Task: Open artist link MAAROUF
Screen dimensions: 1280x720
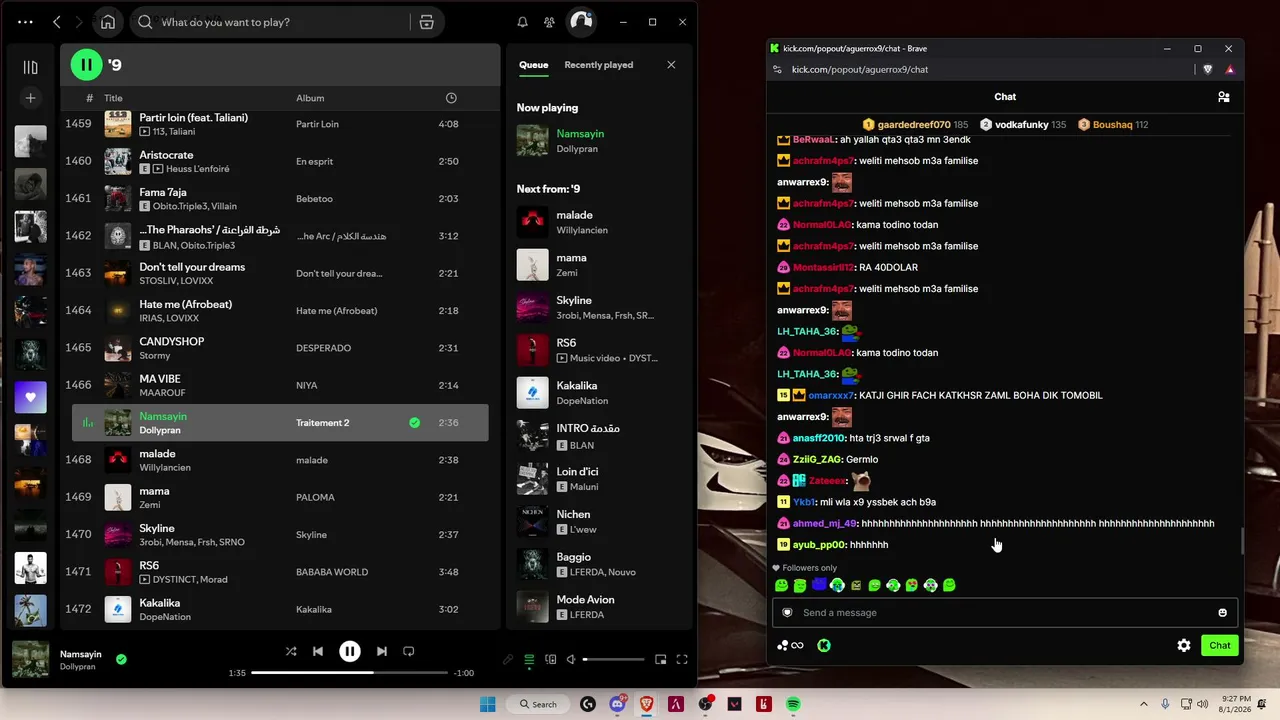Action: tap(162, 393)
